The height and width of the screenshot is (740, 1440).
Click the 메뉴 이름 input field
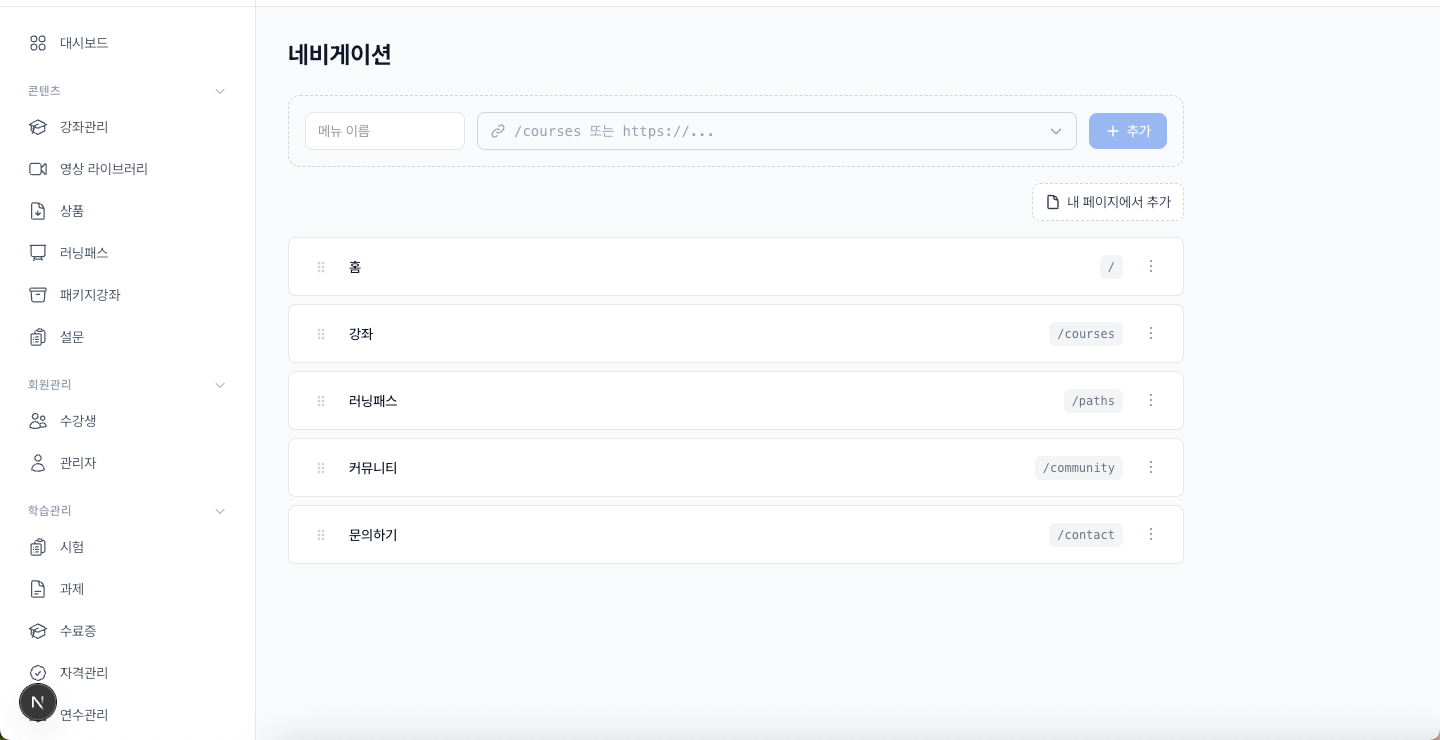[385, 131]
